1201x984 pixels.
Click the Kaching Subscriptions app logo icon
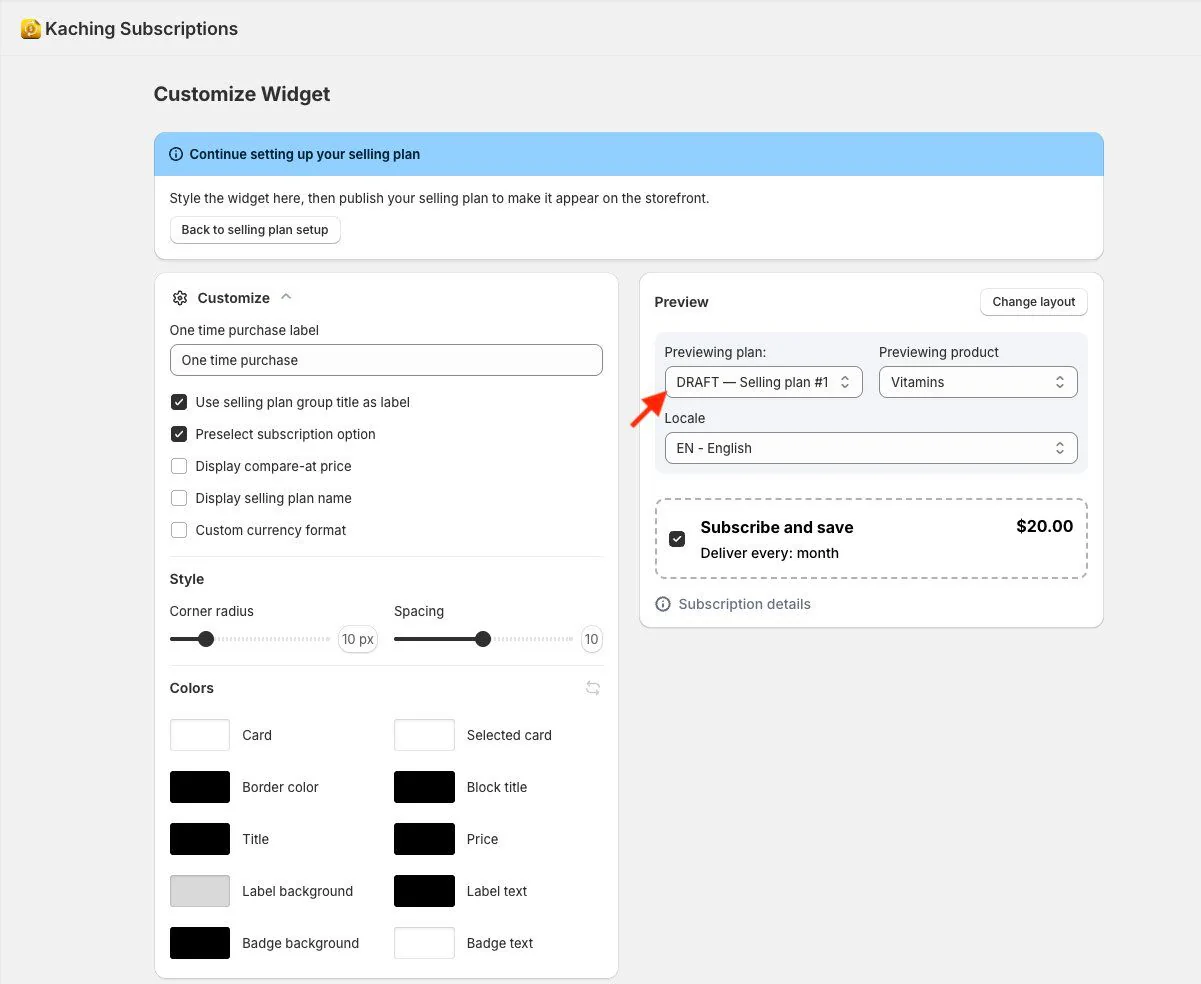31,29
